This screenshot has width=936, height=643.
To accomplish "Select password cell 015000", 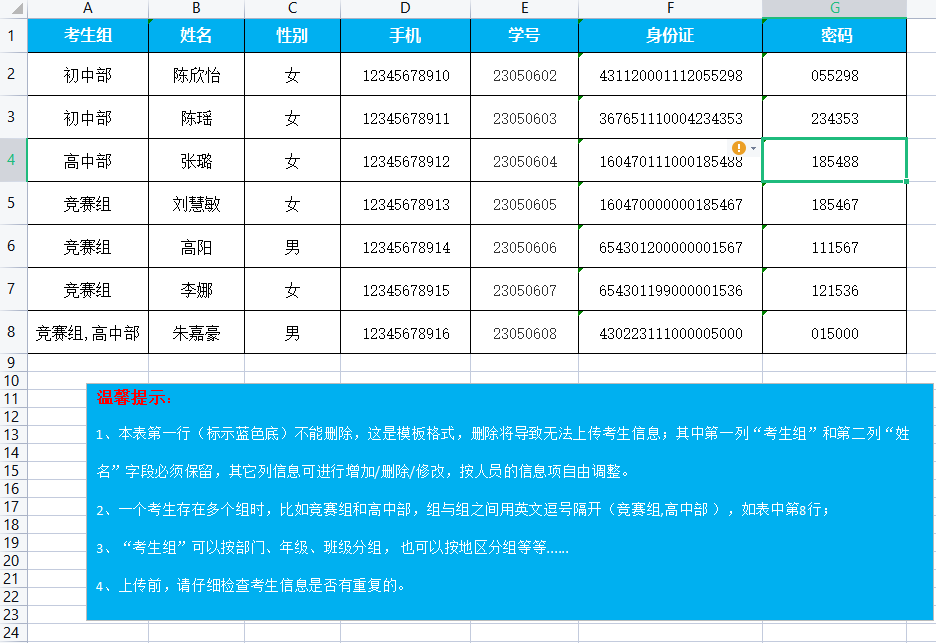I will pyautogui.click(x=835, y=333).
